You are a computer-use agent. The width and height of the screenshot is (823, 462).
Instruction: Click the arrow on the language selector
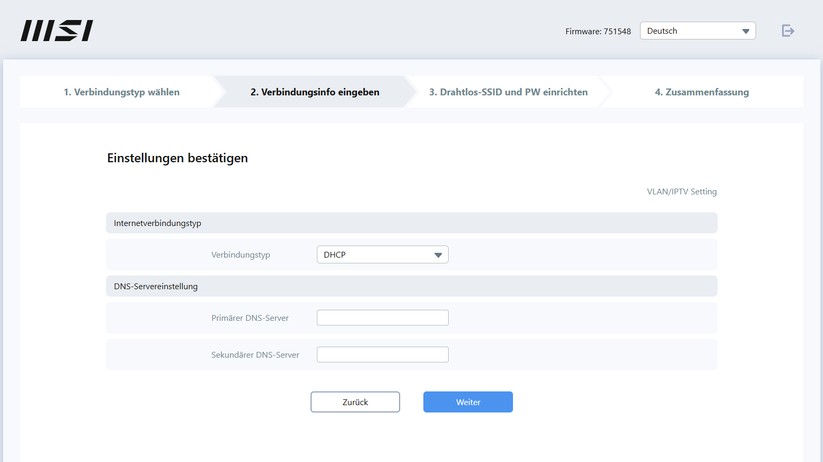[x=746, y=31]
